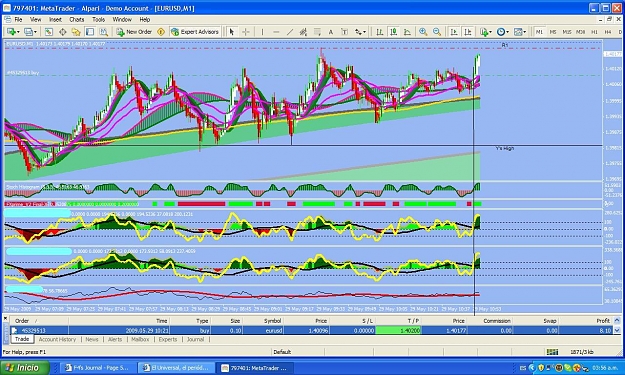Open the View menu
This screenshot has width=625, height=375.
tap(35, 20)
